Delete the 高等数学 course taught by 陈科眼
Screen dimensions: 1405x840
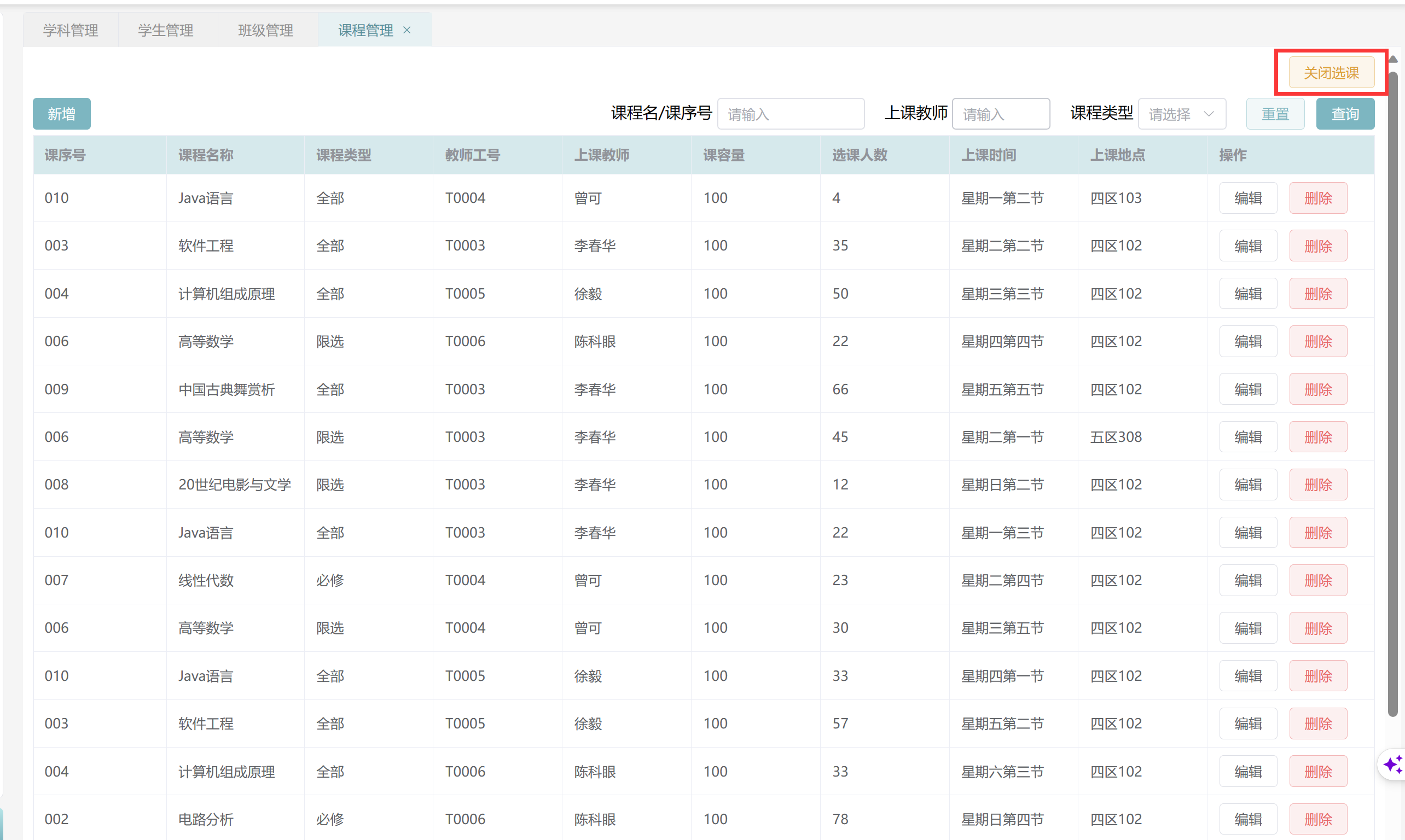[x=1318, y=341]
